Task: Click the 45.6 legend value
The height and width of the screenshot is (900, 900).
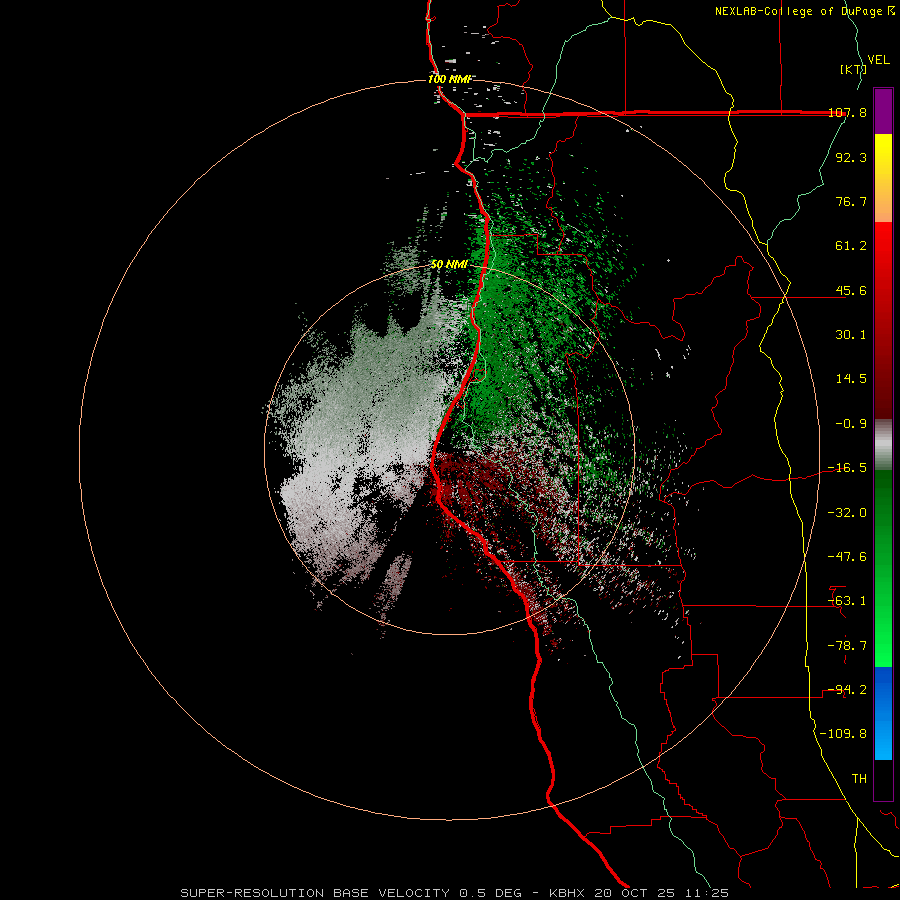Action: 851,290
